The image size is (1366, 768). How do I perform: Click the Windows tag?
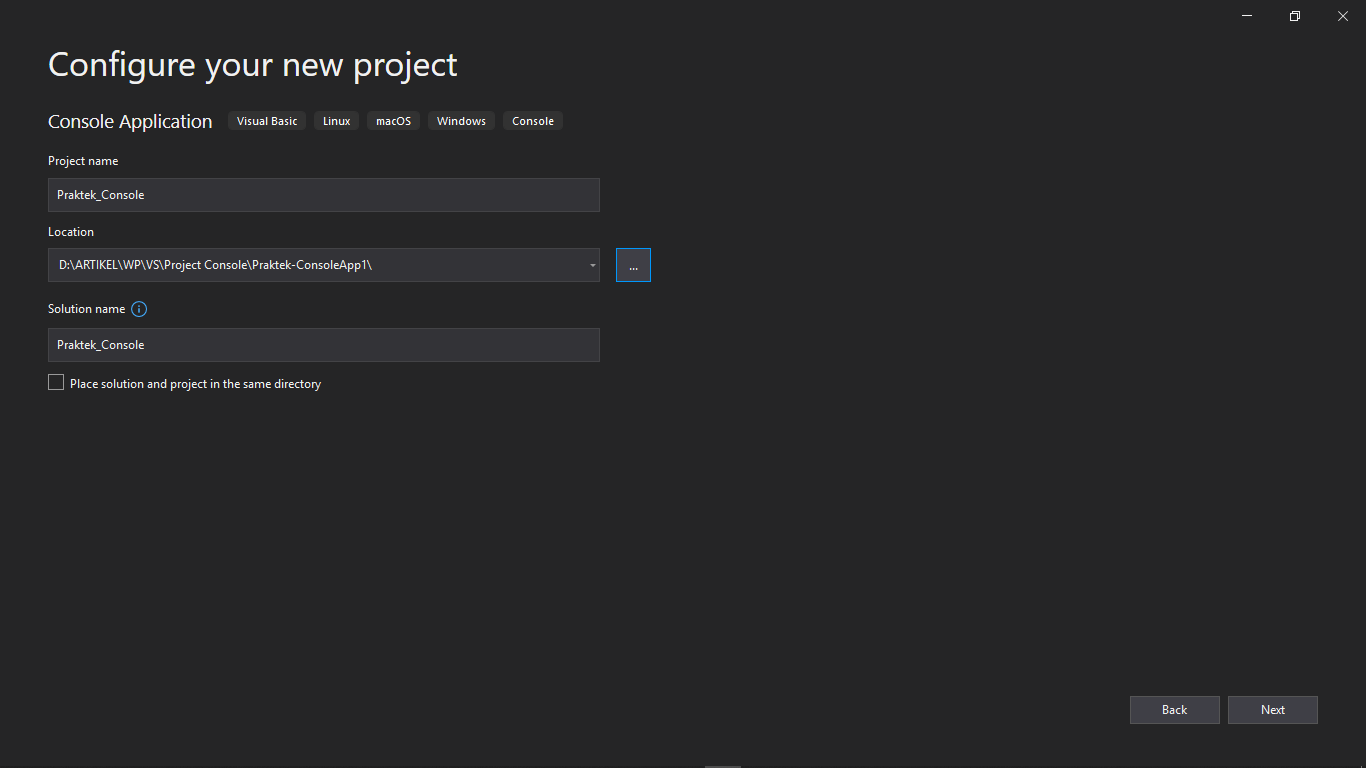coord(461,121)
